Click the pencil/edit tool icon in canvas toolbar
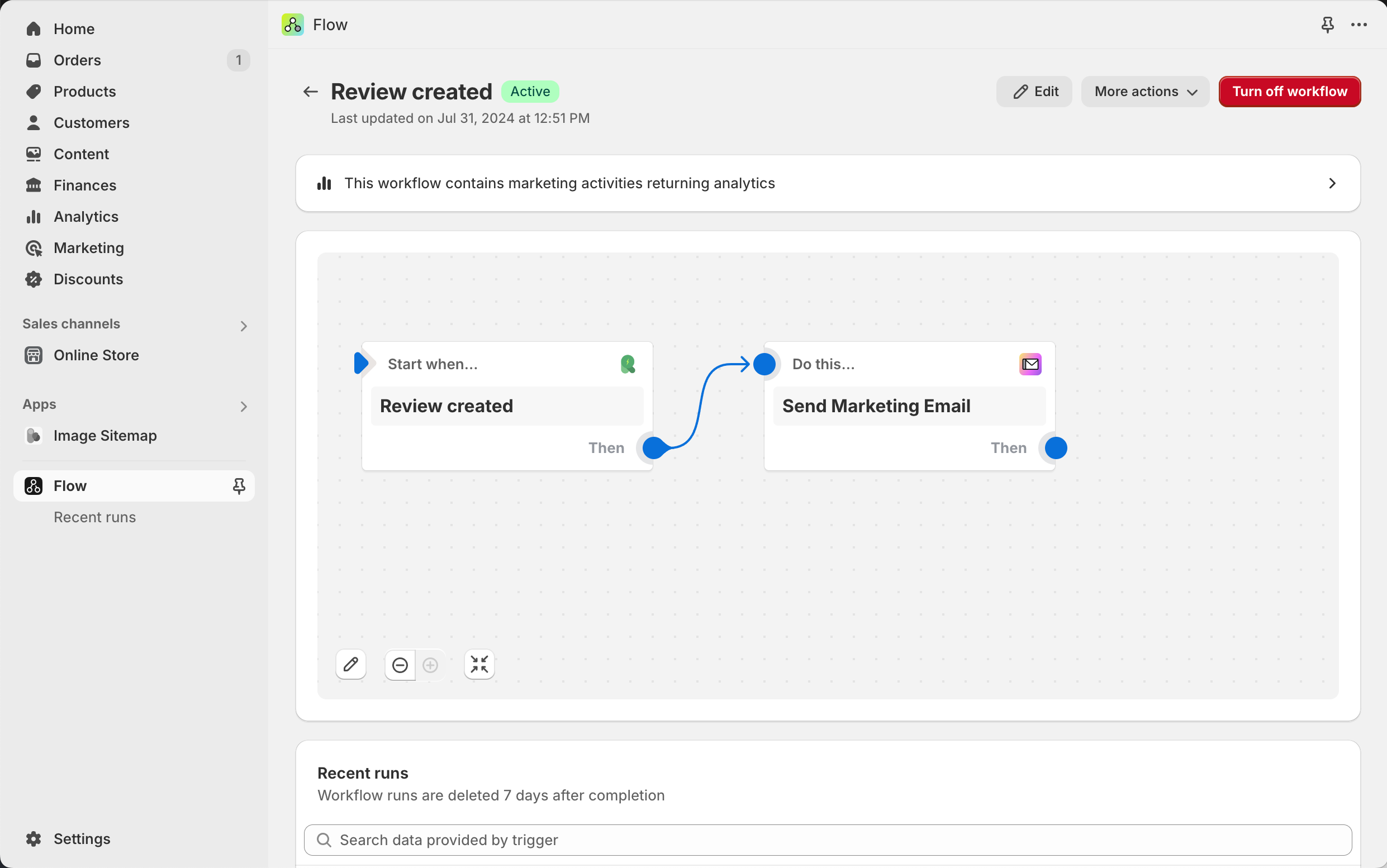This screenshot has width=1387, height=868. pyautogui.click(x=351, y=664)
